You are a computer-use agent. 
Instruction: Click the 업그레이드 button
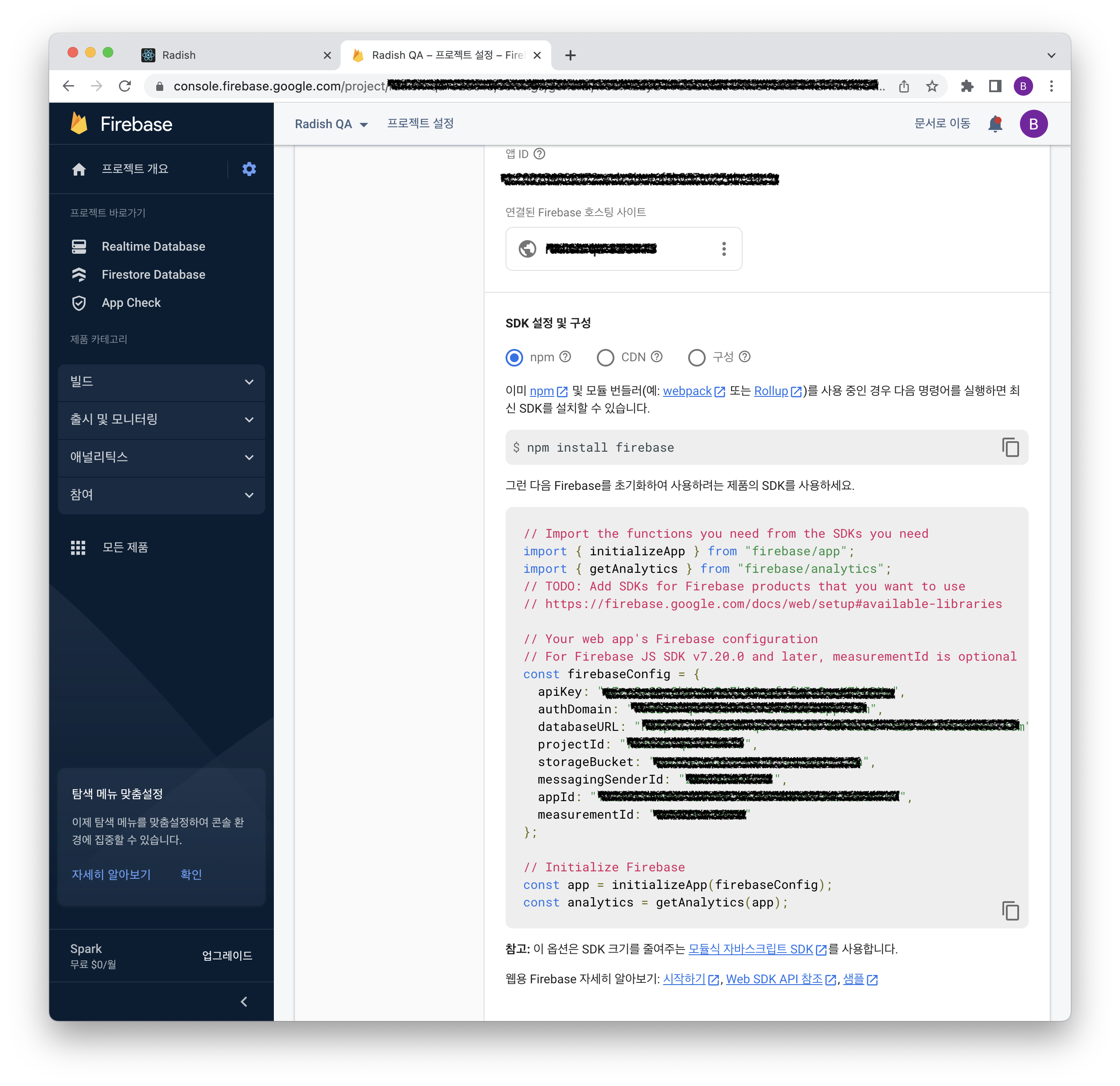[227, 956]
